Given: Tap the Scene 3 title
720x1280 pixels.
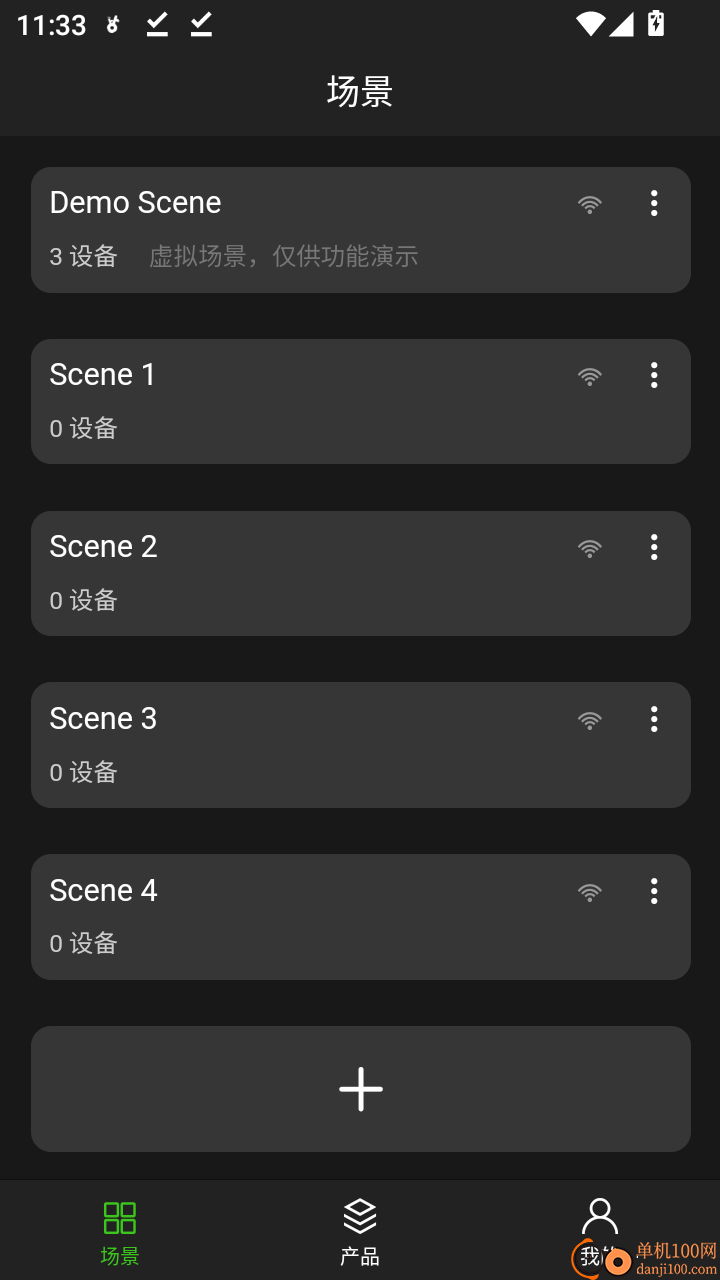Looking at the screenshot, I should coord(104,719).
